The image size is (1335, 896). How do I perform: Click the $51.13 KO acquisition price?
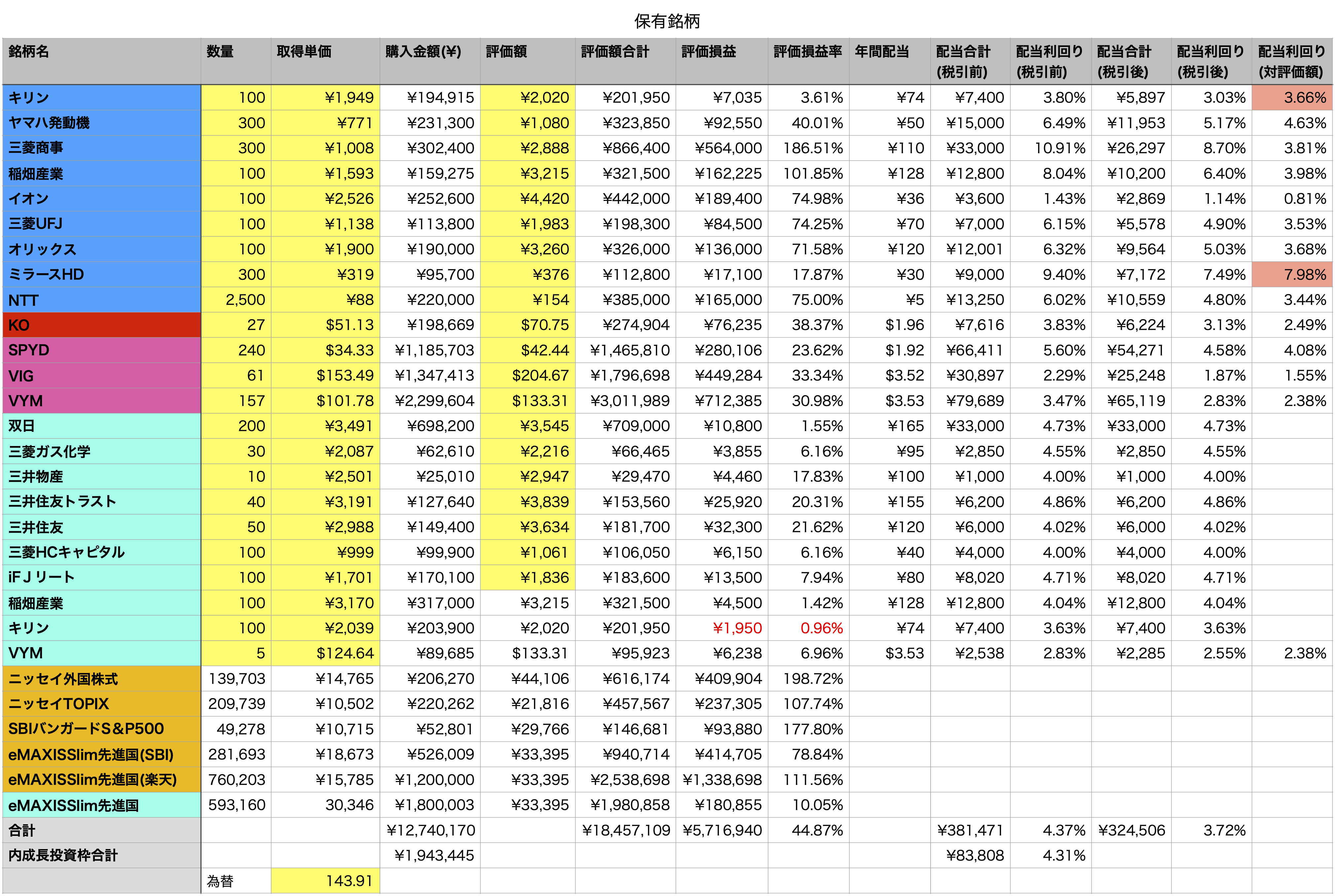point(325,325)
